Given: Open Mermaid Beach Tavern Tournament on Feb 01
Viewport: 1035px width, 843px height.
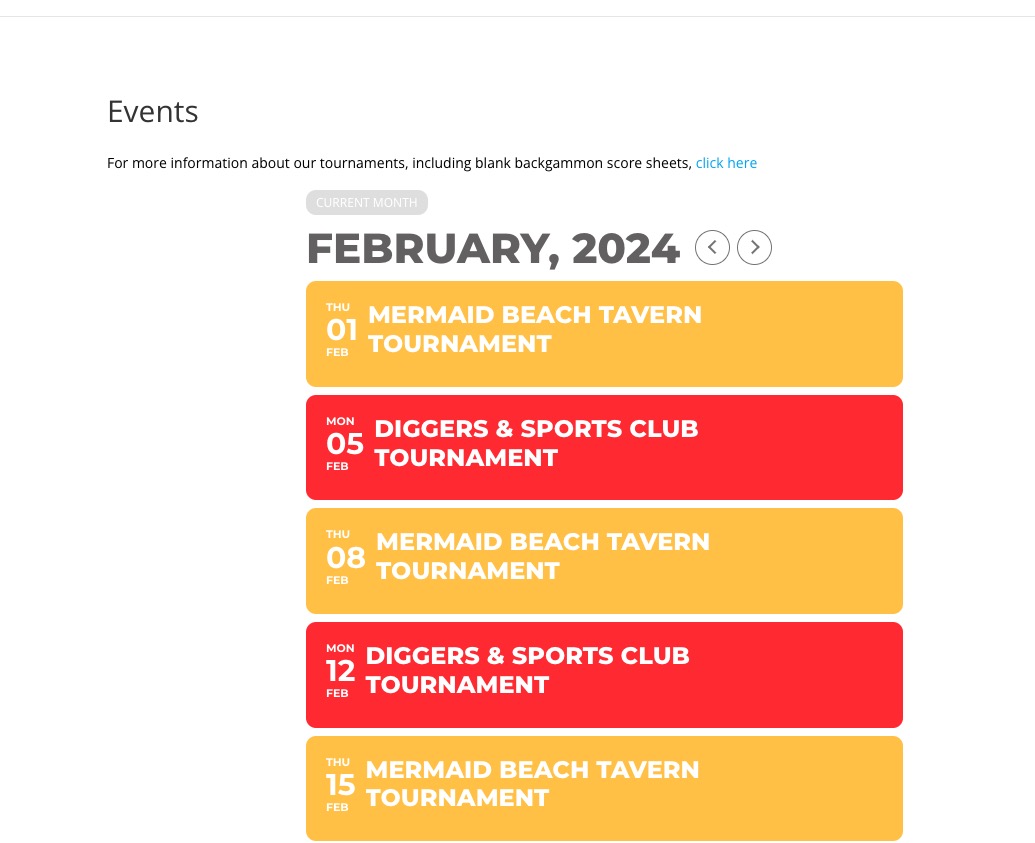Looking at the screenshot, I should tap(604, 334).
